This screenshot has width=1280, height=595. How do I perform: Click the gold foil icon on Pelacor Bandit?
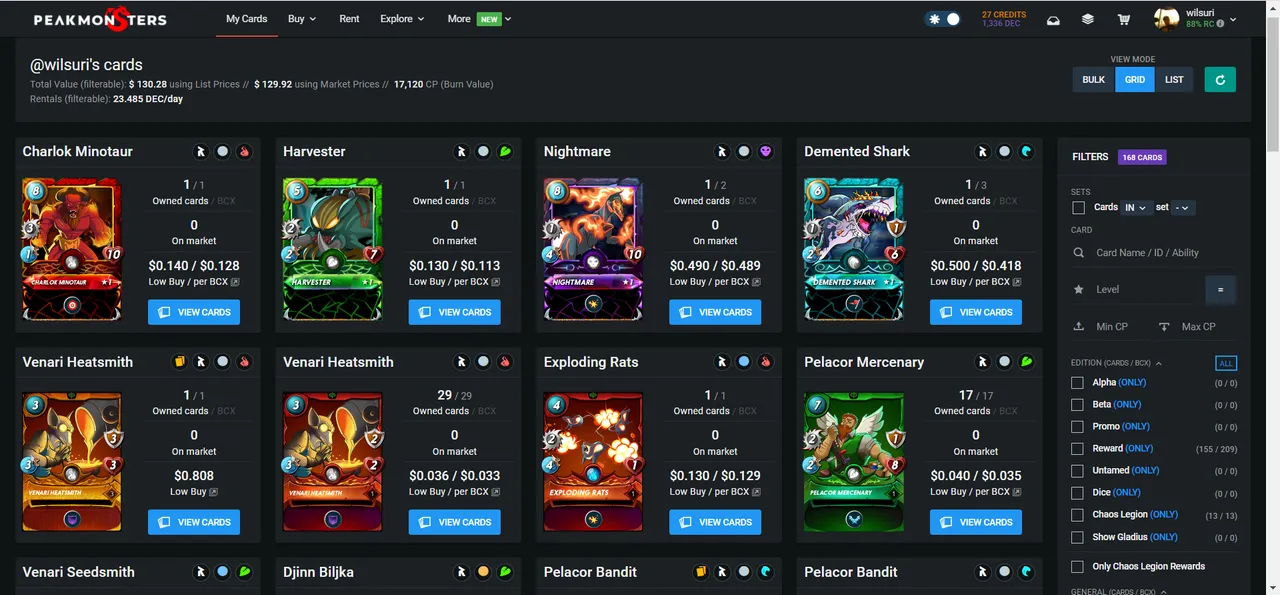point(701,572)
